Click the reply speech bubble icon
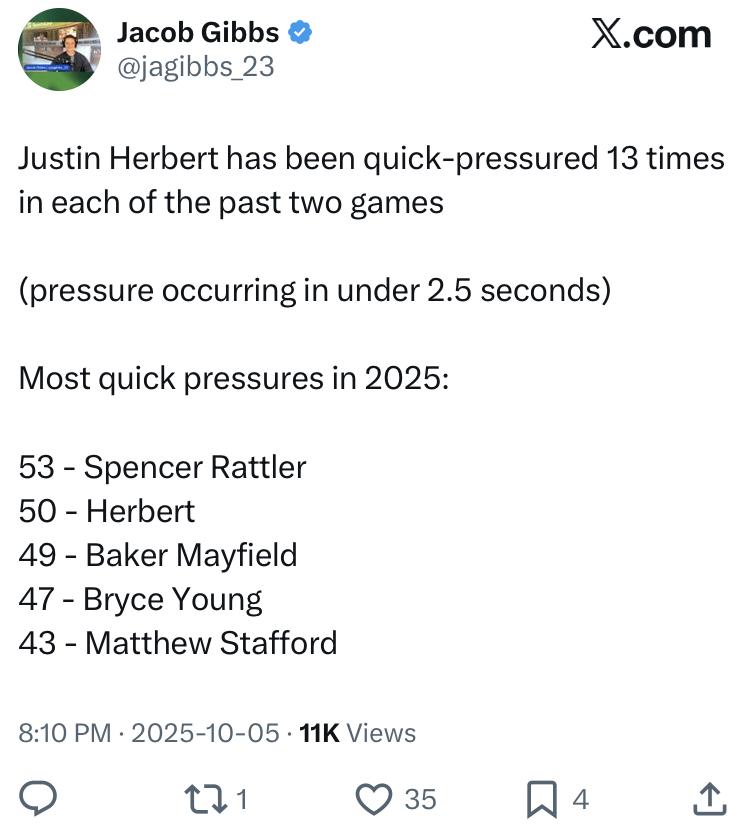The height and width of the screenshot is (840, 750). [38, 798]
